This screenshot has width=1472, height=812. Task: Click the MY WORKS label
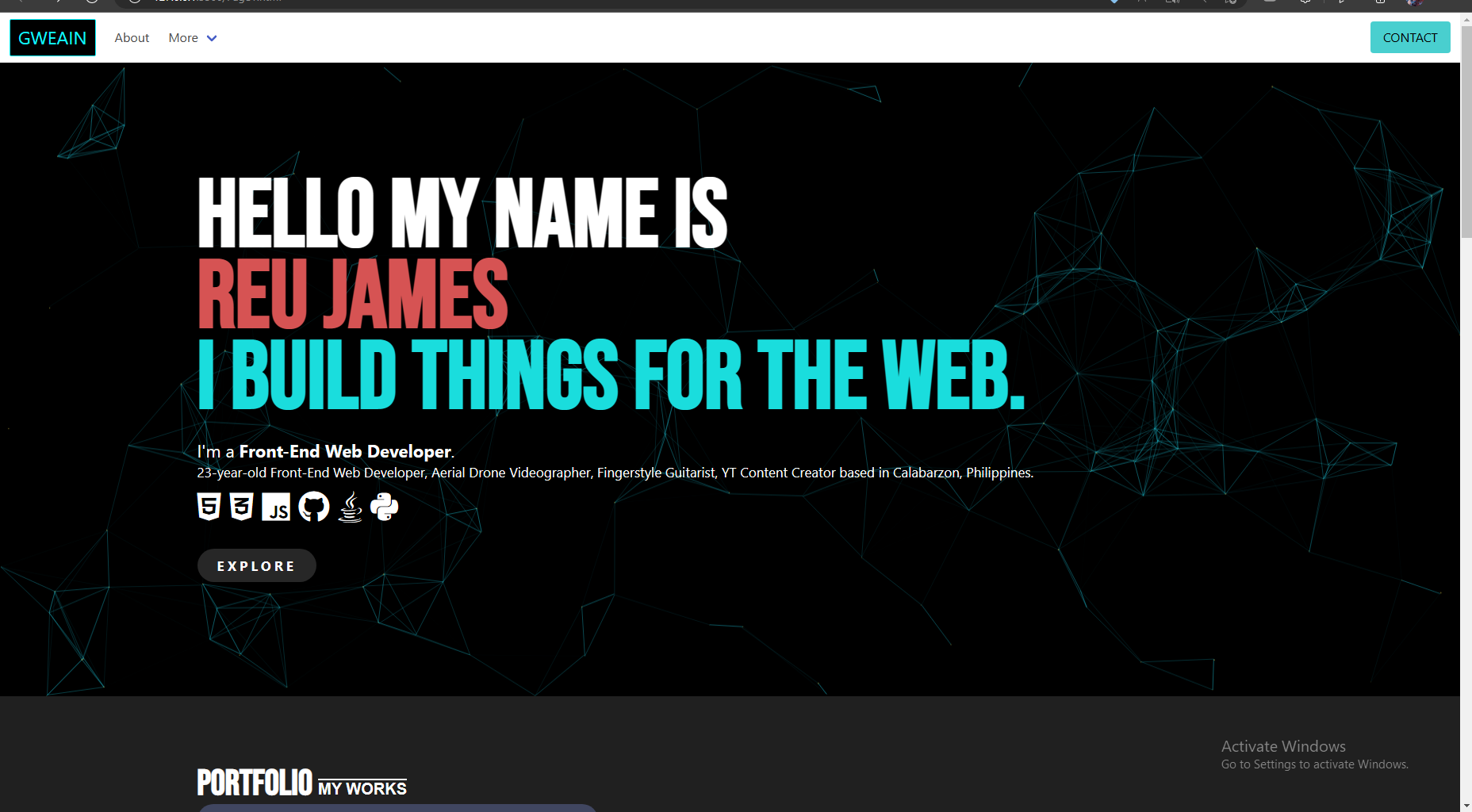tap(362, 788)
